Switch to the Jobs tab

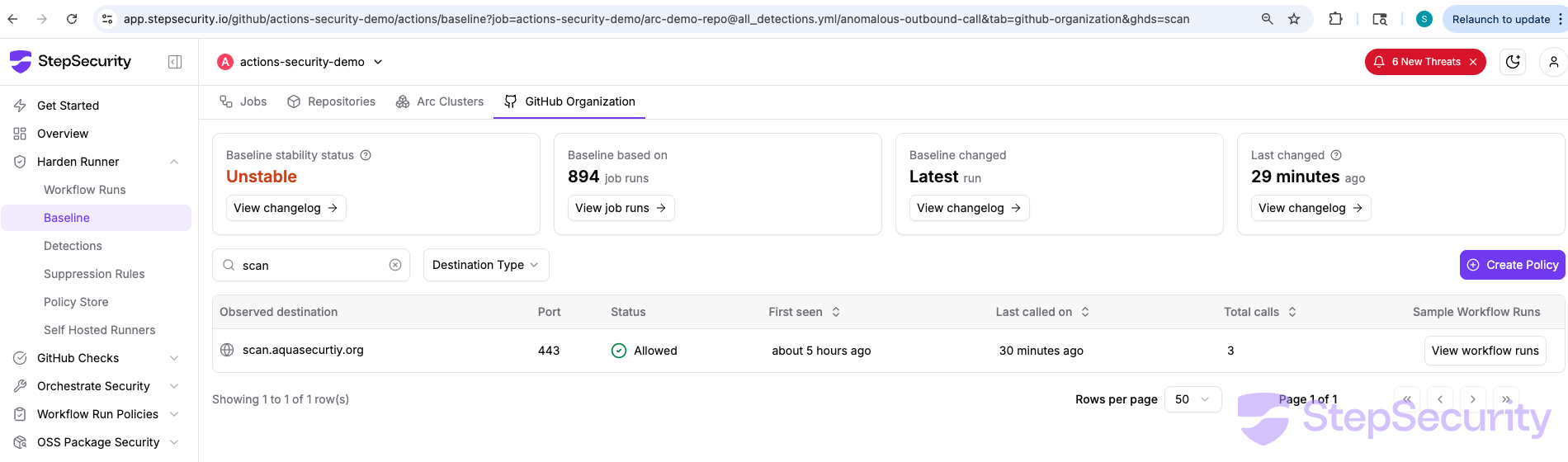[x=243, y=101]
